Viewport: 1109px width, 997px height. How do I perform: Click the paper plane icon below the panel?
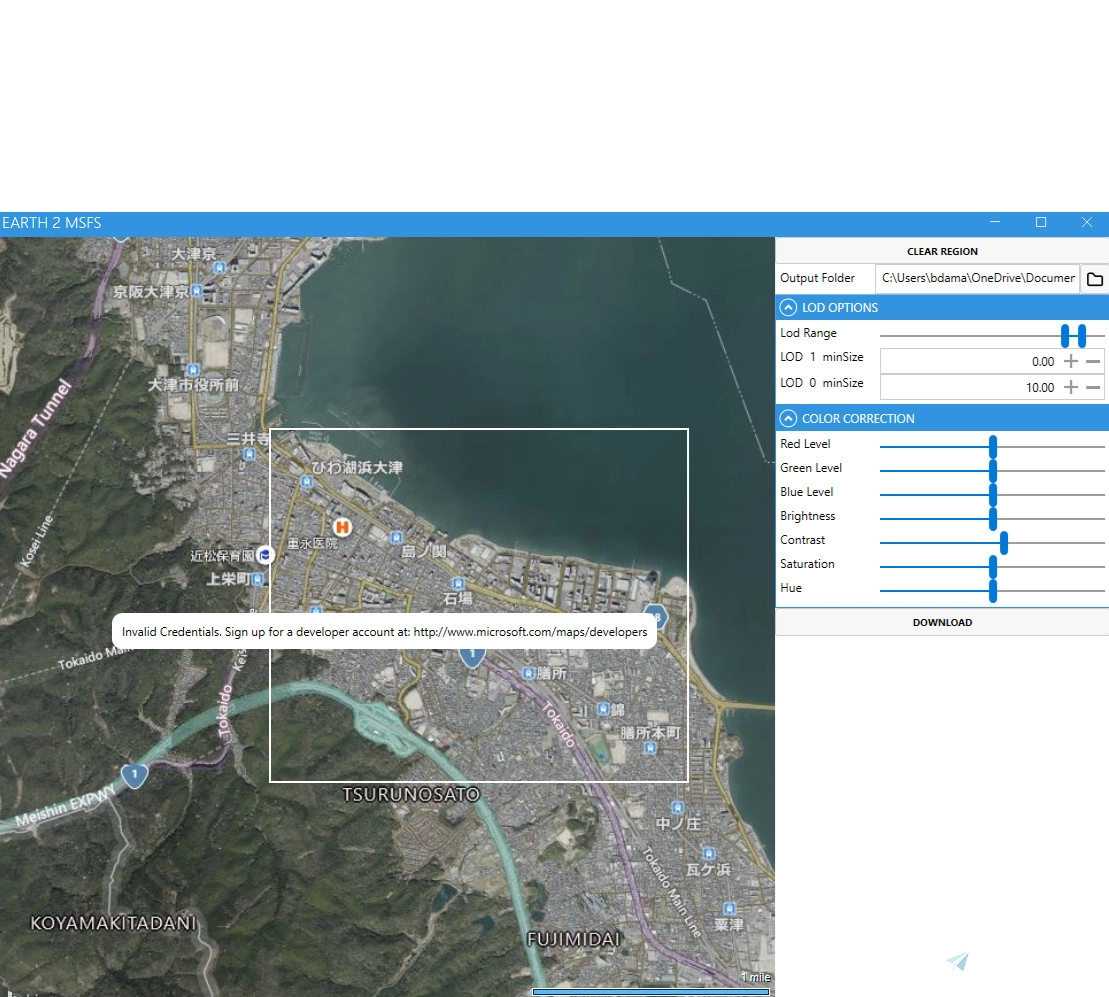pyautogui.click(x=956, y=961)
